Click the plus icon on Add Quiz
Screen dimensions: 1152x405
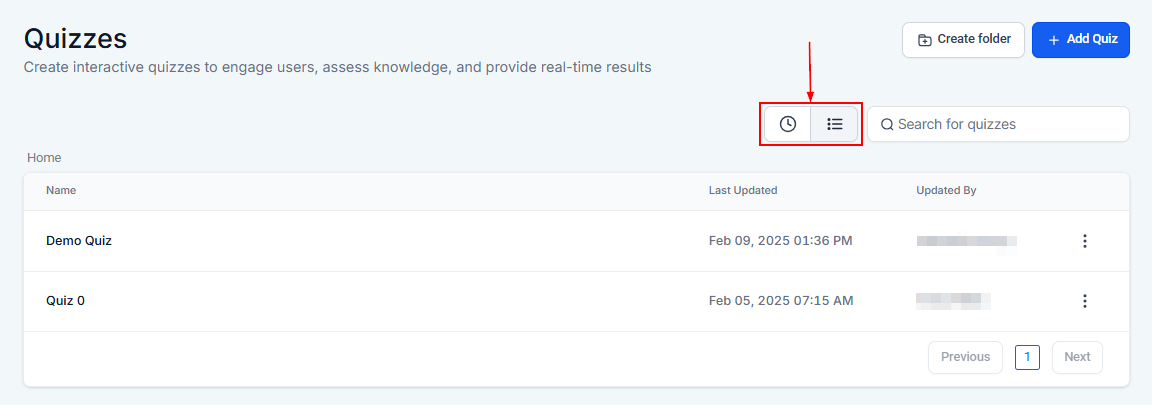[1054, 40]
